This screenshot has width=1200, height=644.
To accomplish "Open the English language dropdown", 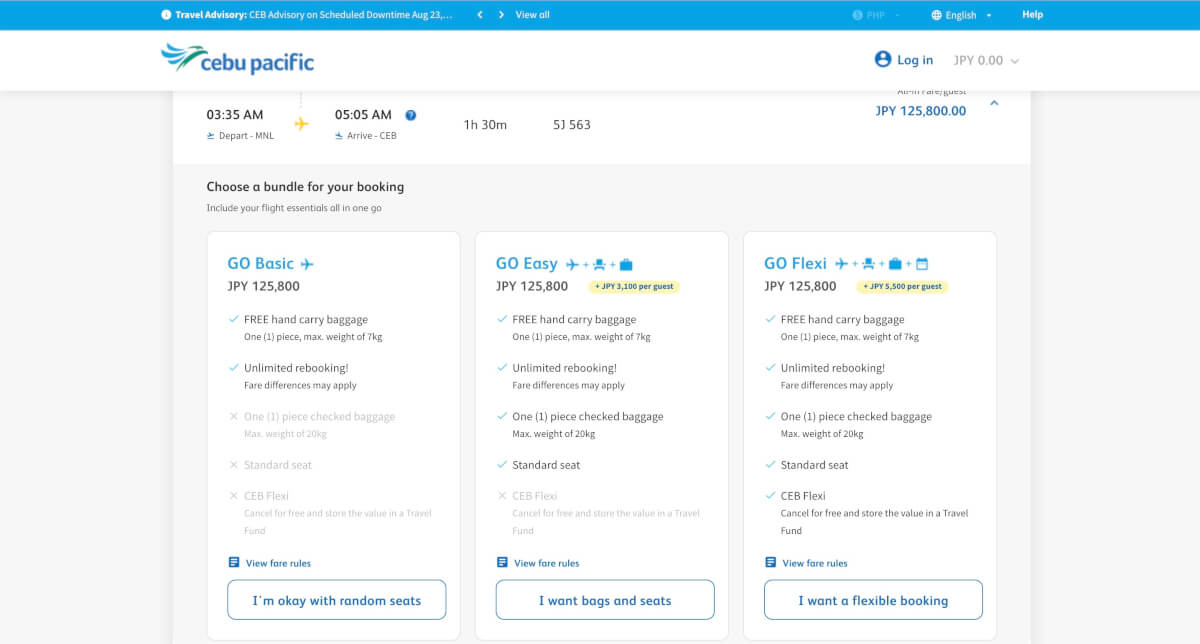I will [x=962, y=15].
